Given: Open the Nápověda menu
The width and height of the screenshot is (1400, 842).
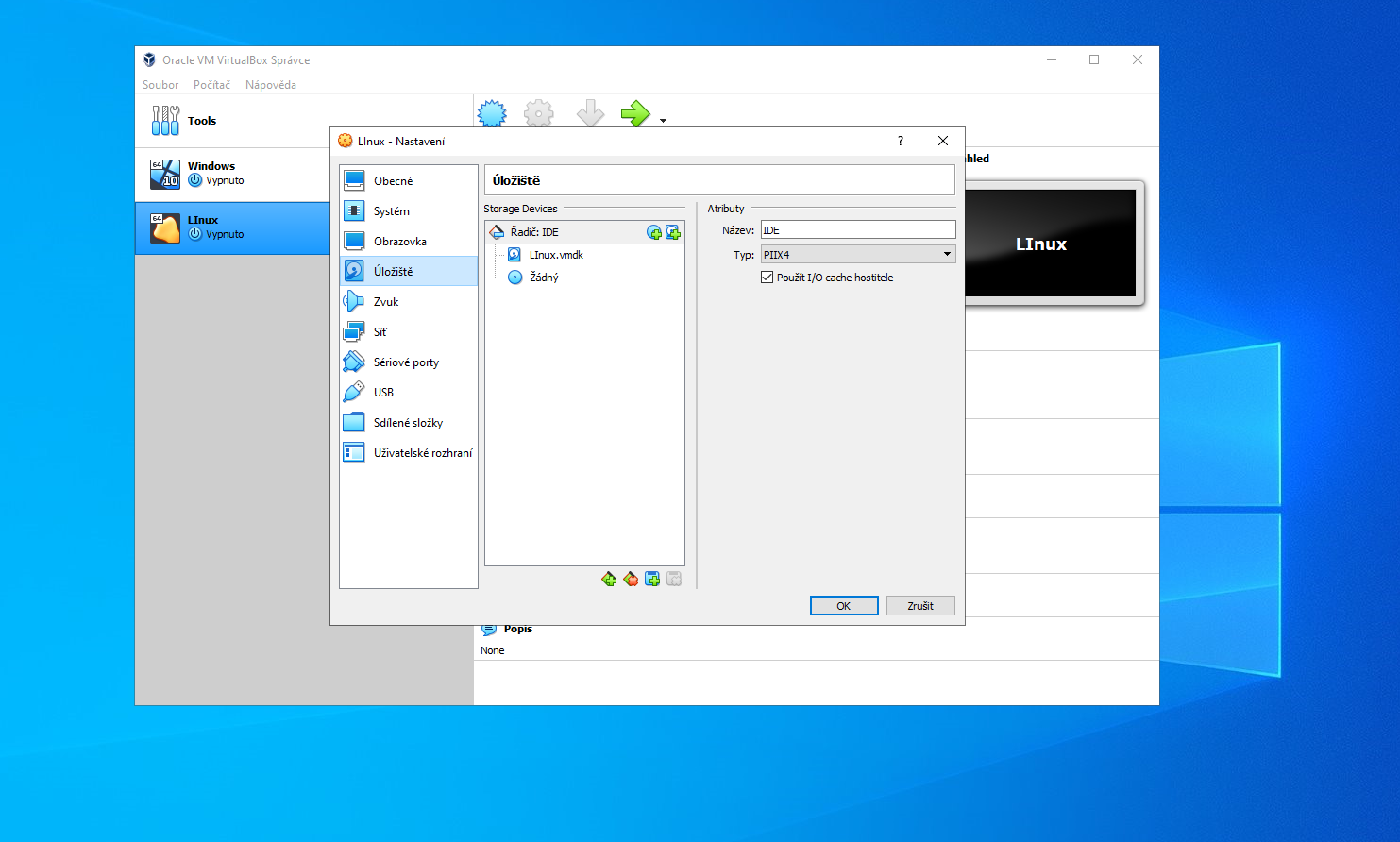Looking at the screenshot, I should pyautogui.click(x=271, y=85).
